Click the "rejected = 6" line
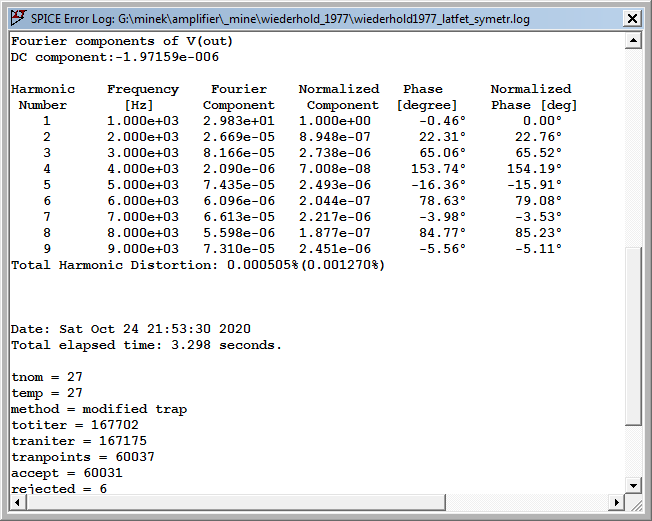652x521 pixels. (x=59, y=489)
